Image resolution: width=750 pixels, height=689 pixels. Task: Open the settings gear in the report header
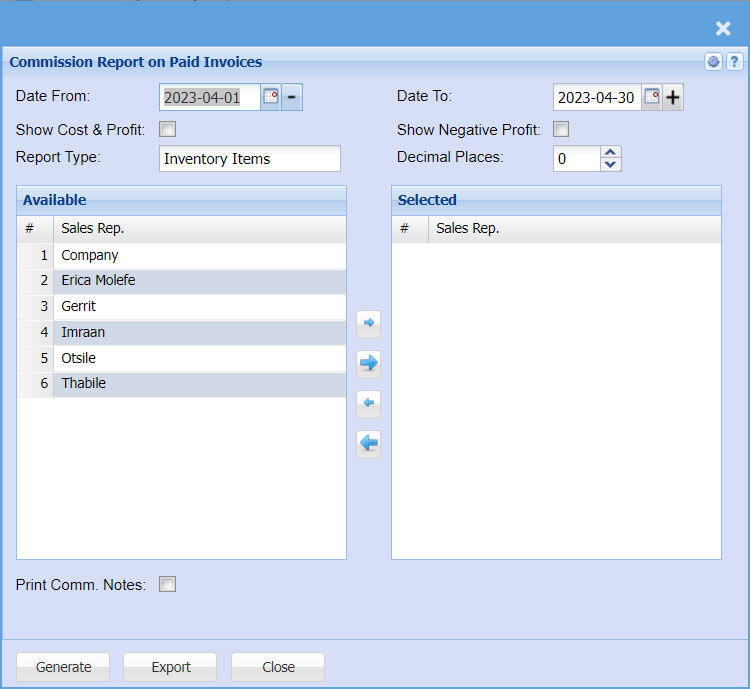coord(713,62)
